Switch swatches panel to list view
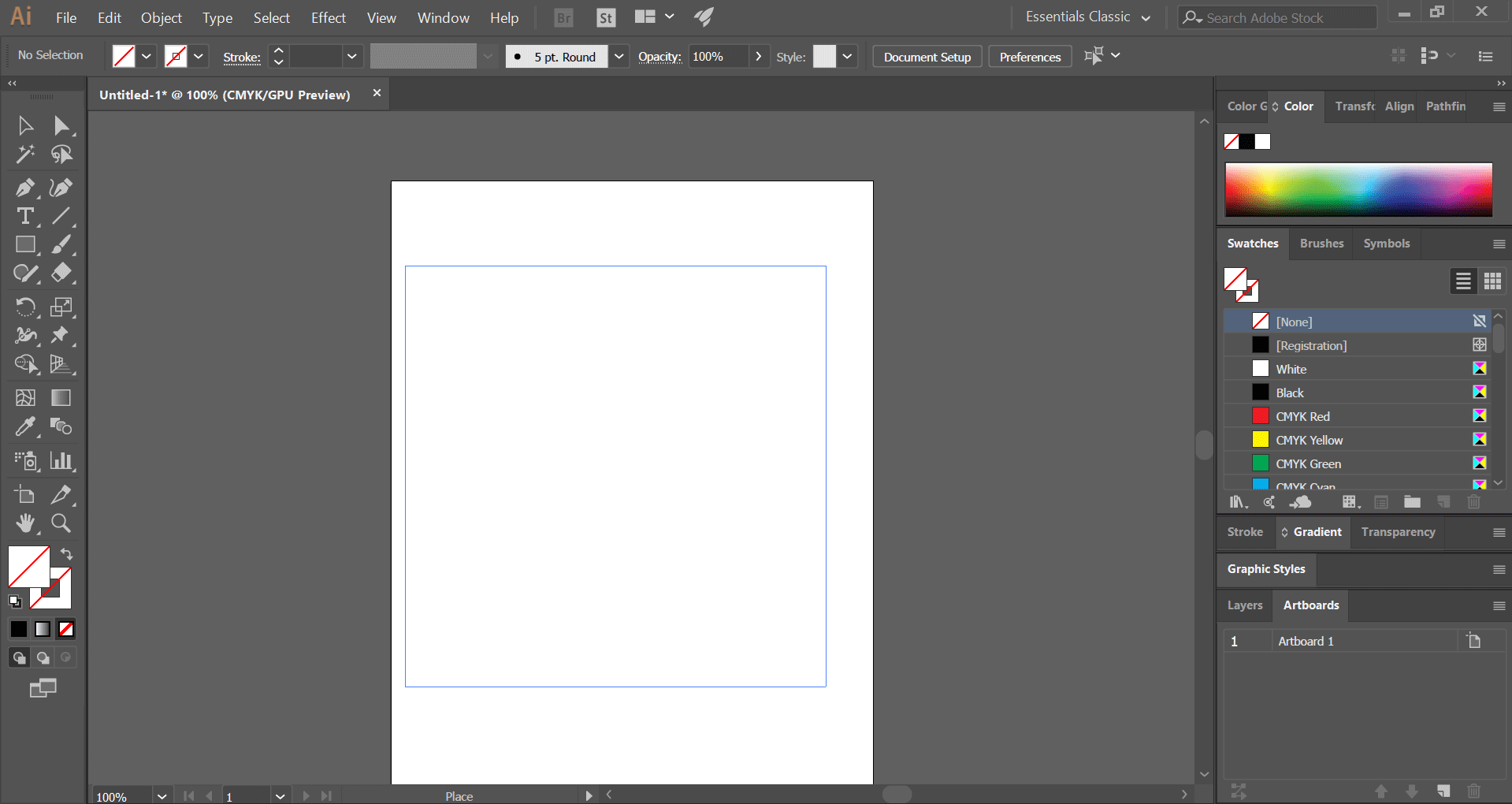This screenshot has width=1512, height=804. tap(1463, 281)
